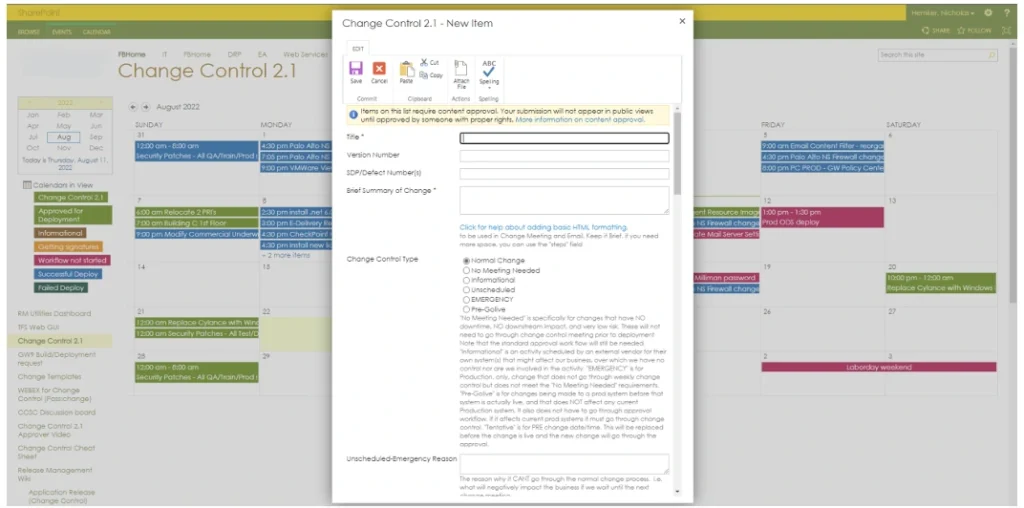
Task: Select the No Meeting Needed option
Action: pos(466,270)
